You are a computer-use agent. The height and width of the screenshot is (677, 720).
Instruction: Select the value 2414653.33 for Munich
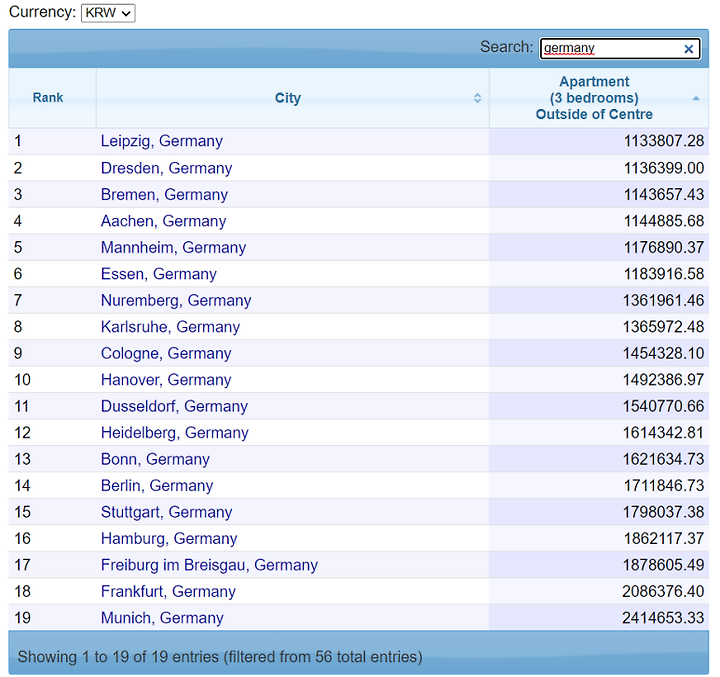[663, 618]
